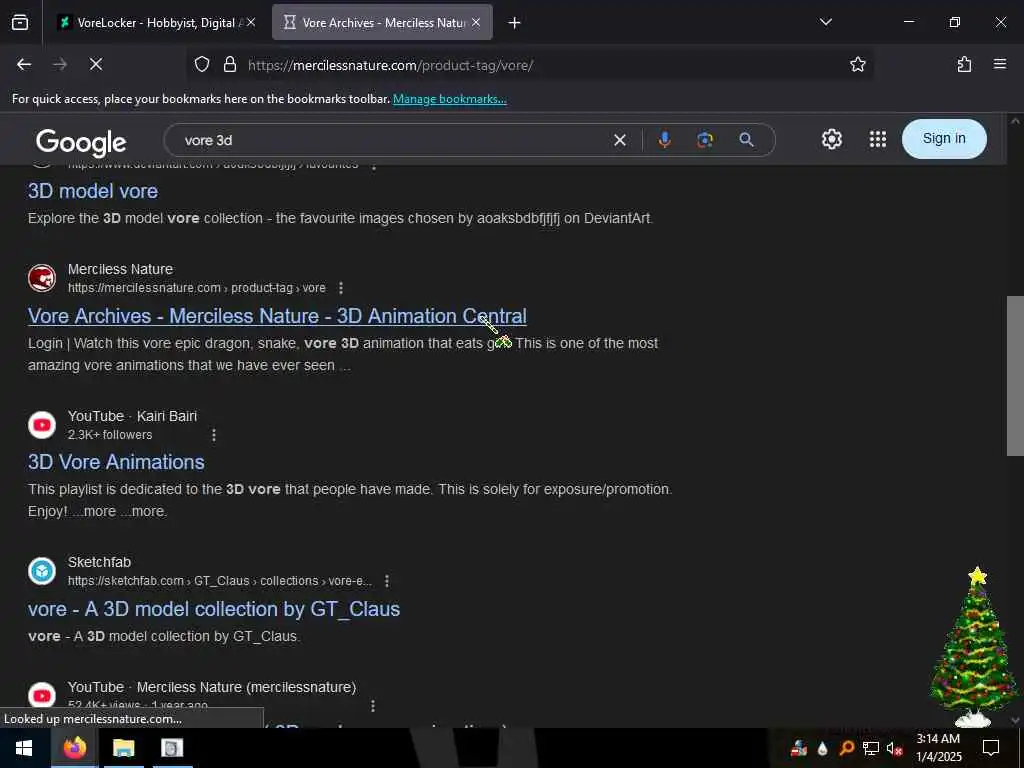The width and height of the screenshot is (1024, 768).
Task: Open options for Merciless Nature YouTube result
Action: coord(372,705)
